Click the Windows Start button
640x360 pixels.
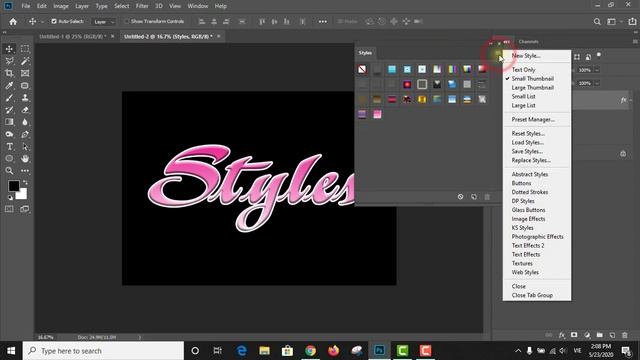click(x=11, y=351)
